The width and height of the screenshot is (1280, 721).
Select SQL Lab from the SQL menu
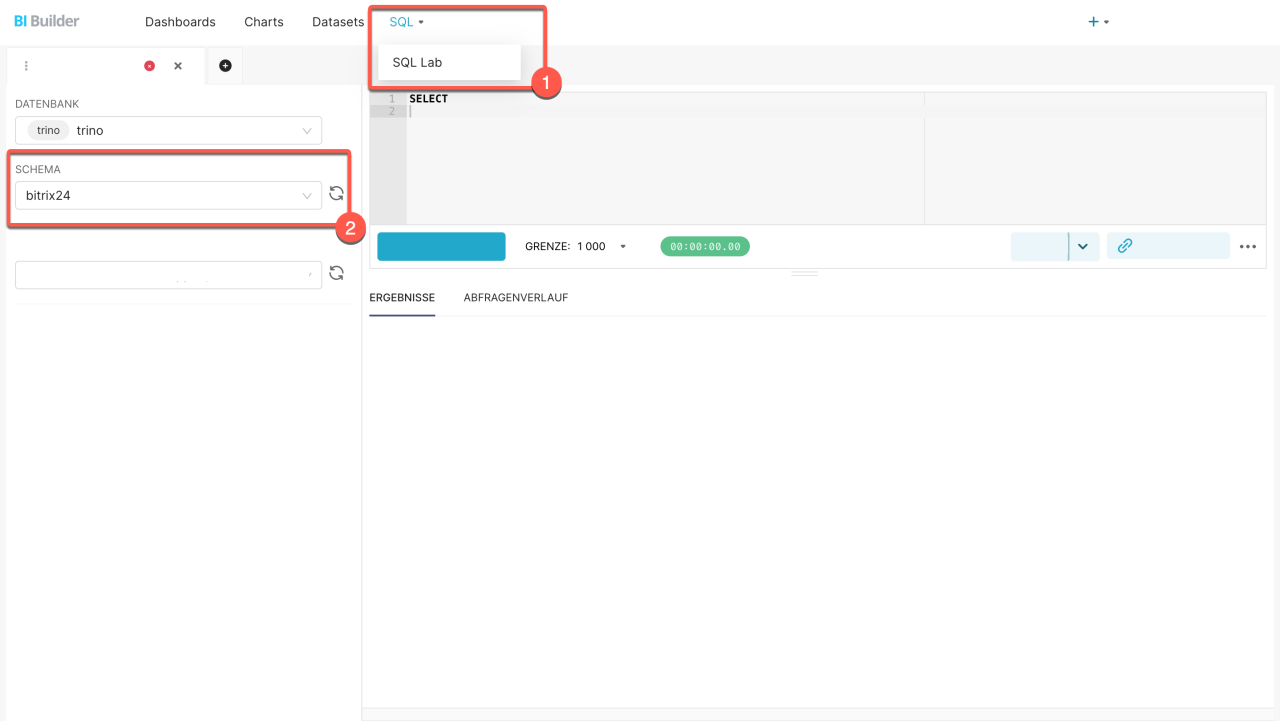[417, 62]
